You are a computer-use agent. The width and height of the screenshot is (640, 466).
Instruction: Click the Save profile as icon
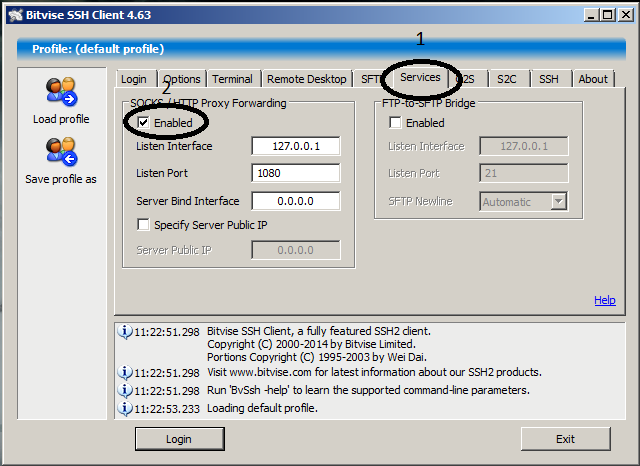coord(61,152)
